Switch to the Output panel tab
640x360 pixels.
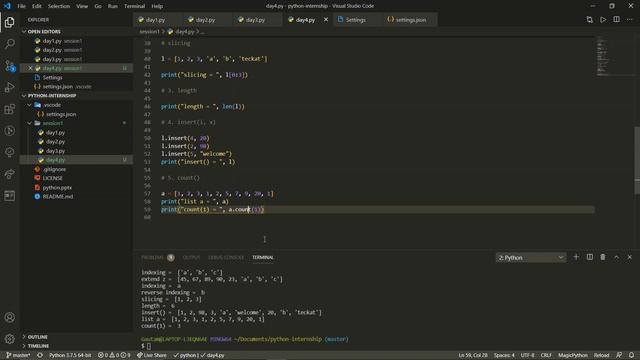click(x=191, y=258)
